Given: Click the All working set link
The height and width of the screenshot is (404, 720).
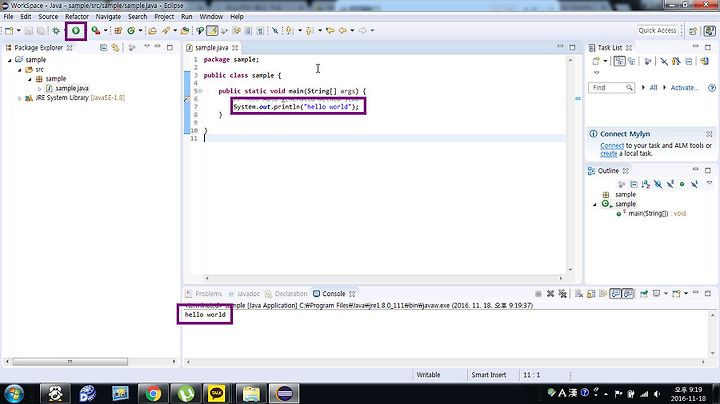Looking at the screenshot, I should (653, 88).
